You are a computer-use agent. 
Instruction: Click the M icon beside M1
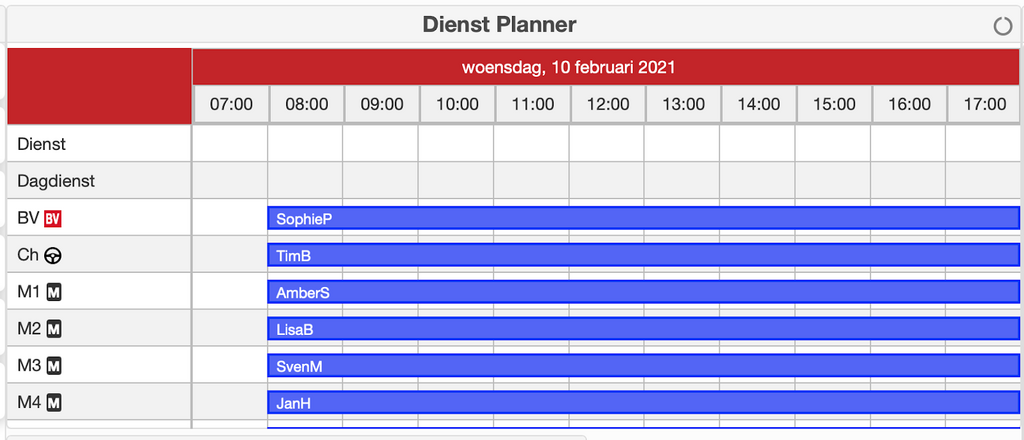point(55,292)
